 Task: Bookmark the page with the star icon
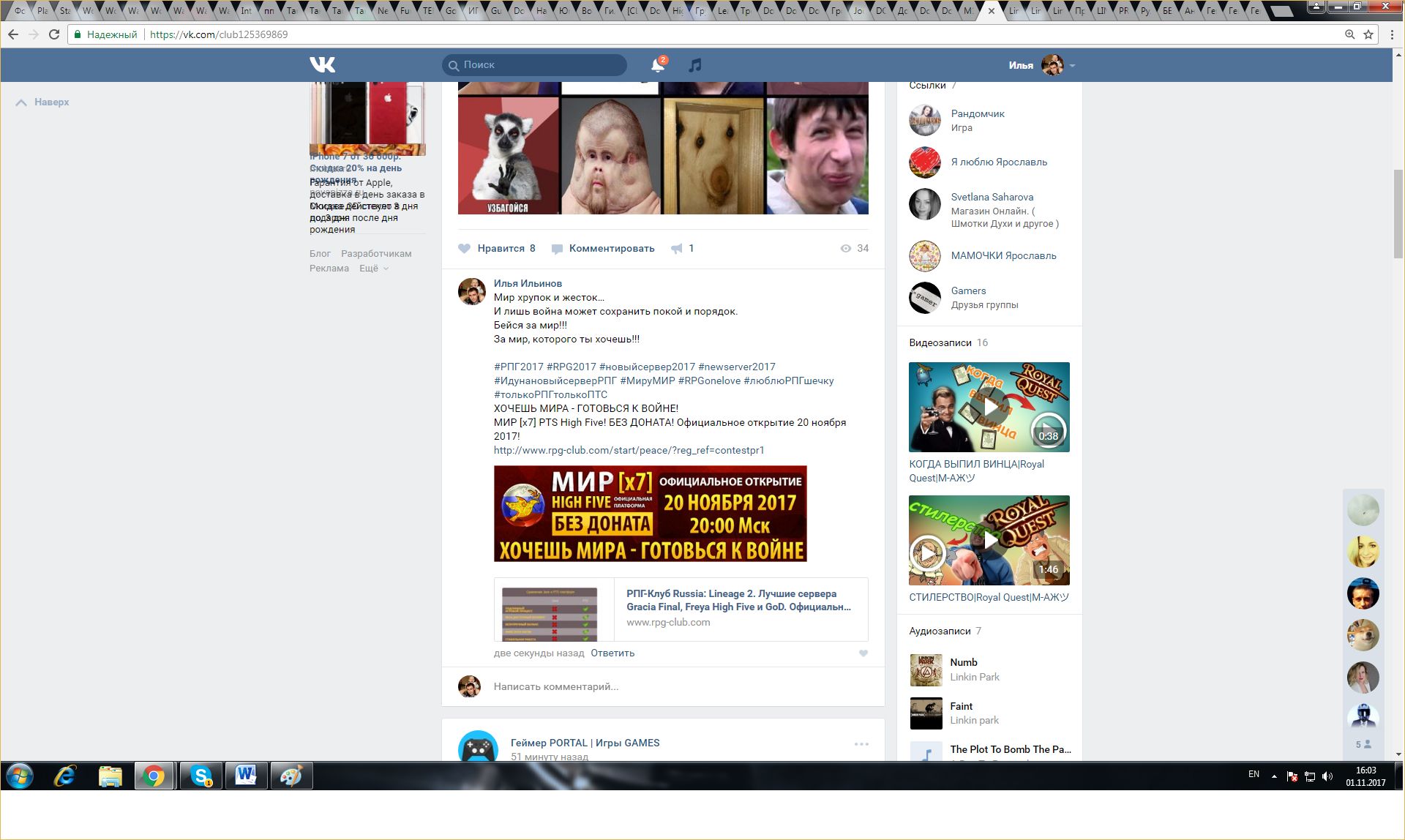[x=1368, y=34]
